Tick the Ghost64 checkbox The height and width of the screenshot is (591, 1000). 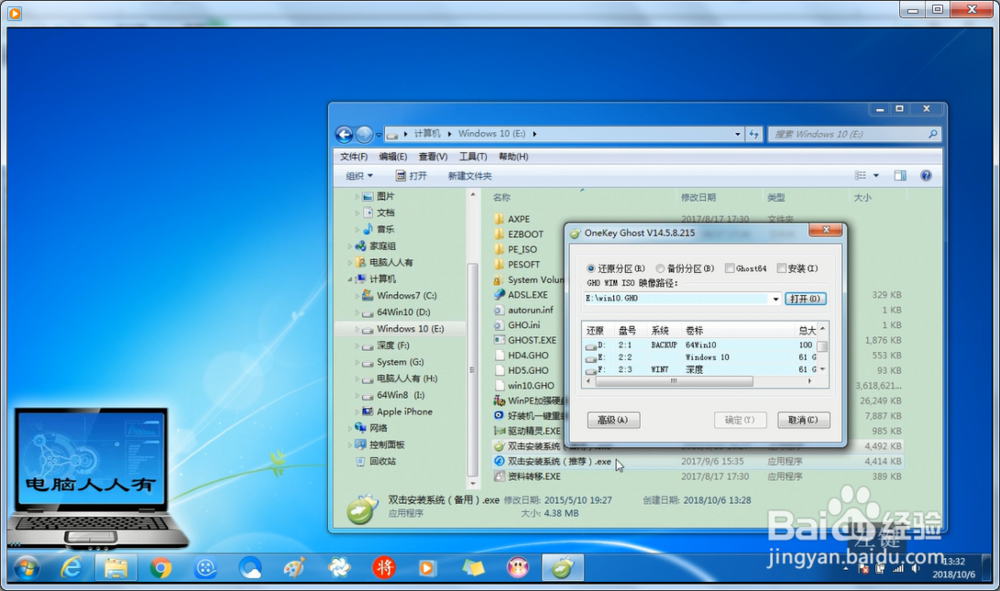click(730, 268)
